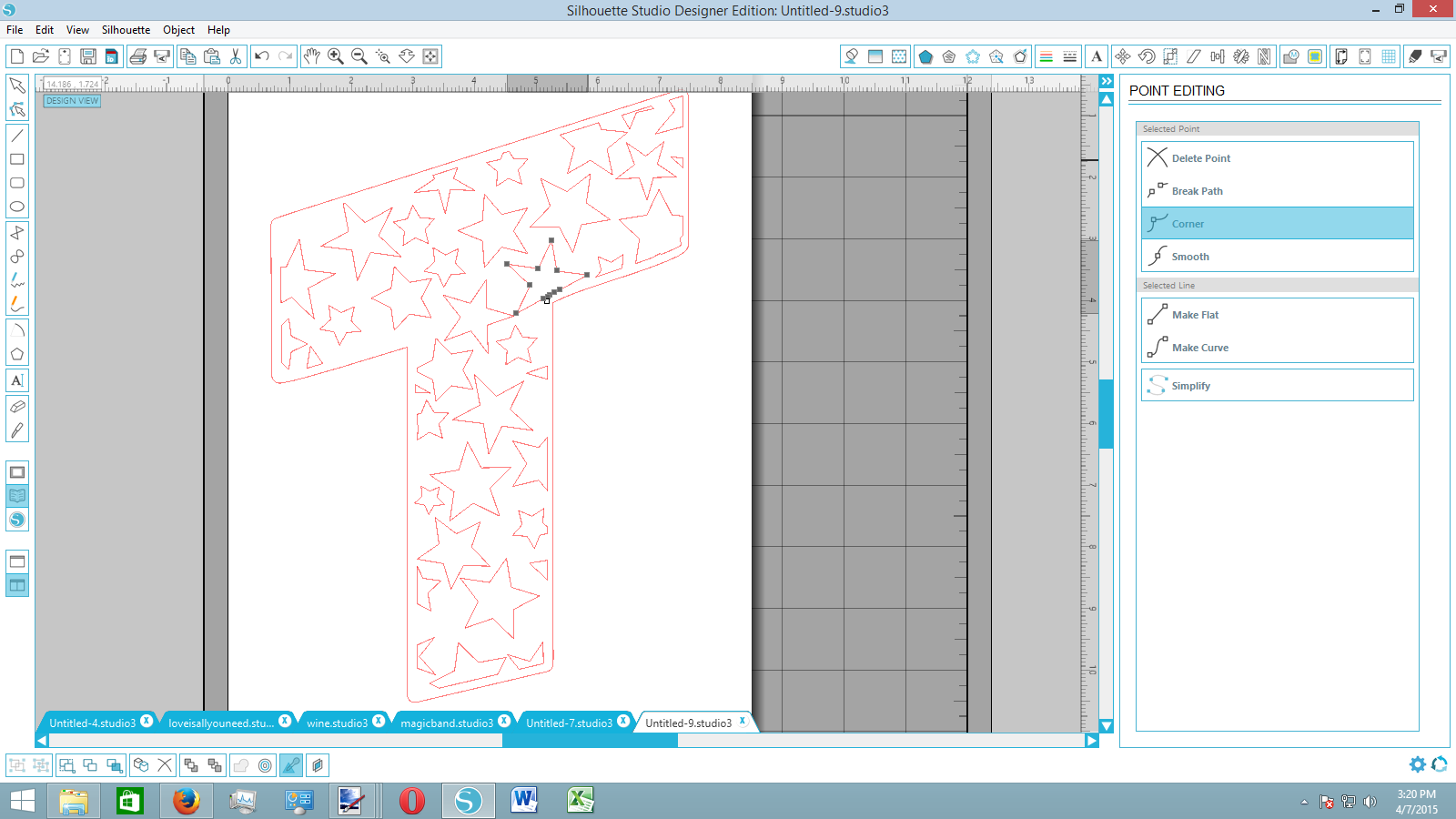Viewport: 1456px width, 819px height.
Task: Open Excel from the taskbar
Action: point(581,801)
